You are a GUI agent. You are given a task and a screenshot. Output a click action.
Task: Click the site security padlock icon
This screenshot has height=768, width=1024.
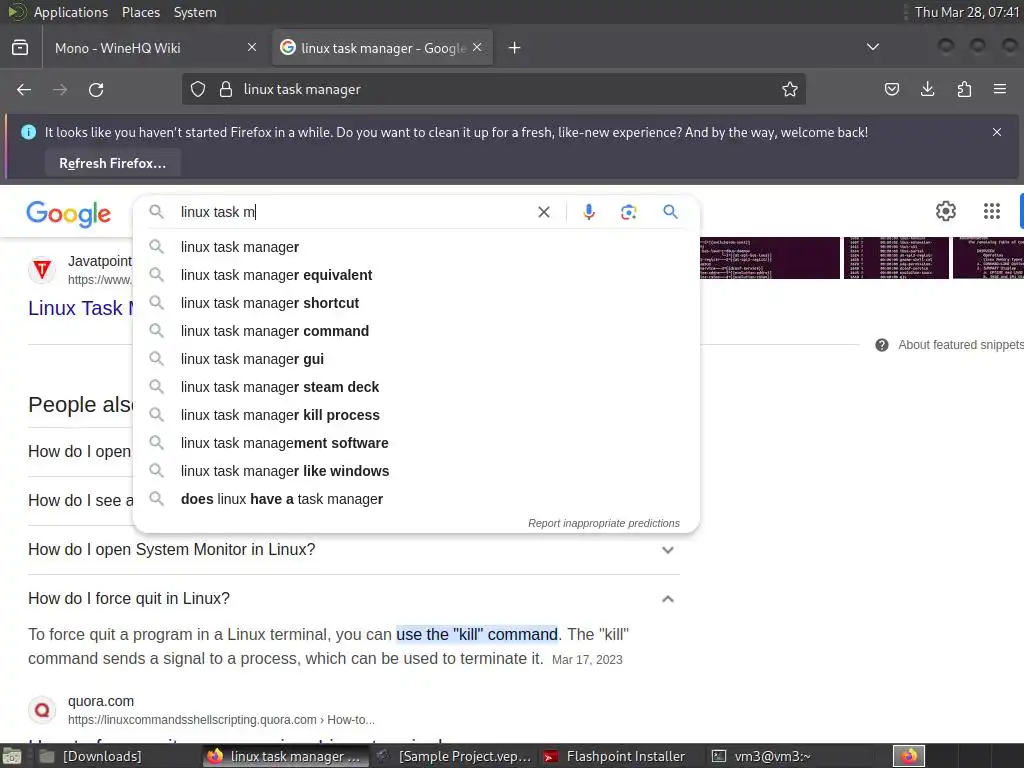(x=226, y=89)
